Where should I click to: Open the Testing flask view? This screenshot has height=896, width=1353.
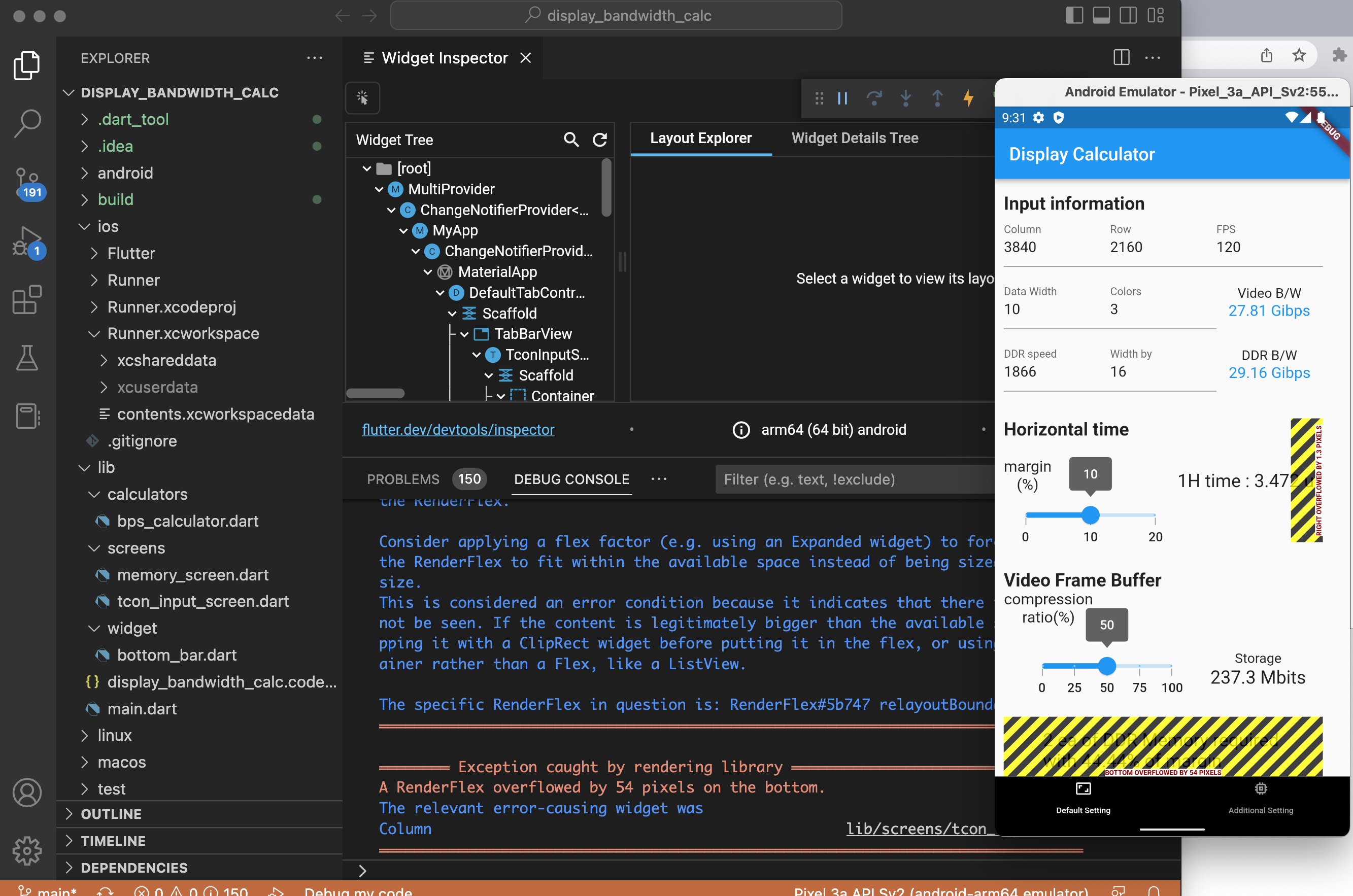(x=27, y=358)
